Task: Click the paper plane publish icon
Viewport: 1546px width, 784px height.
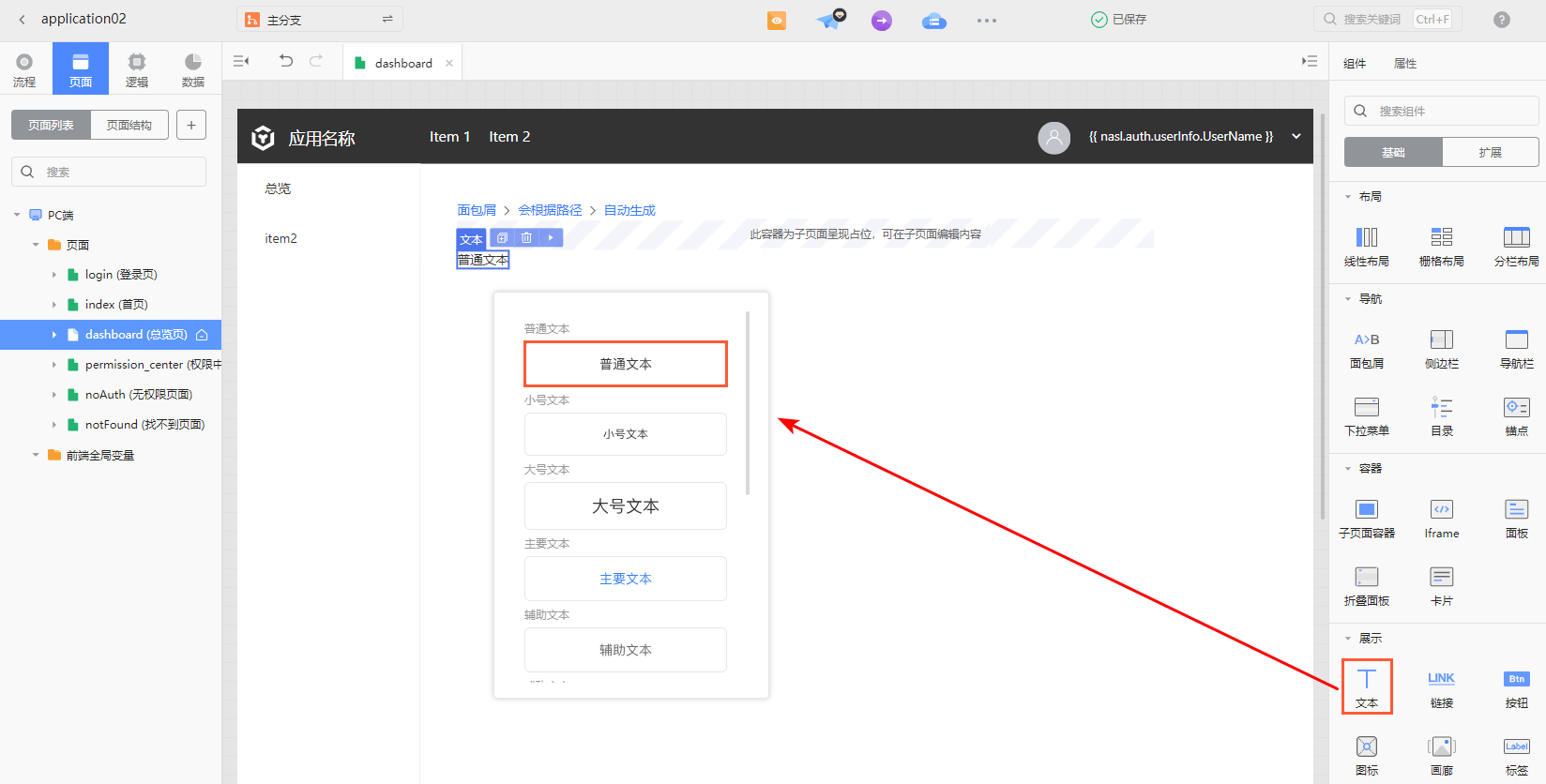Action: (829, 20)
